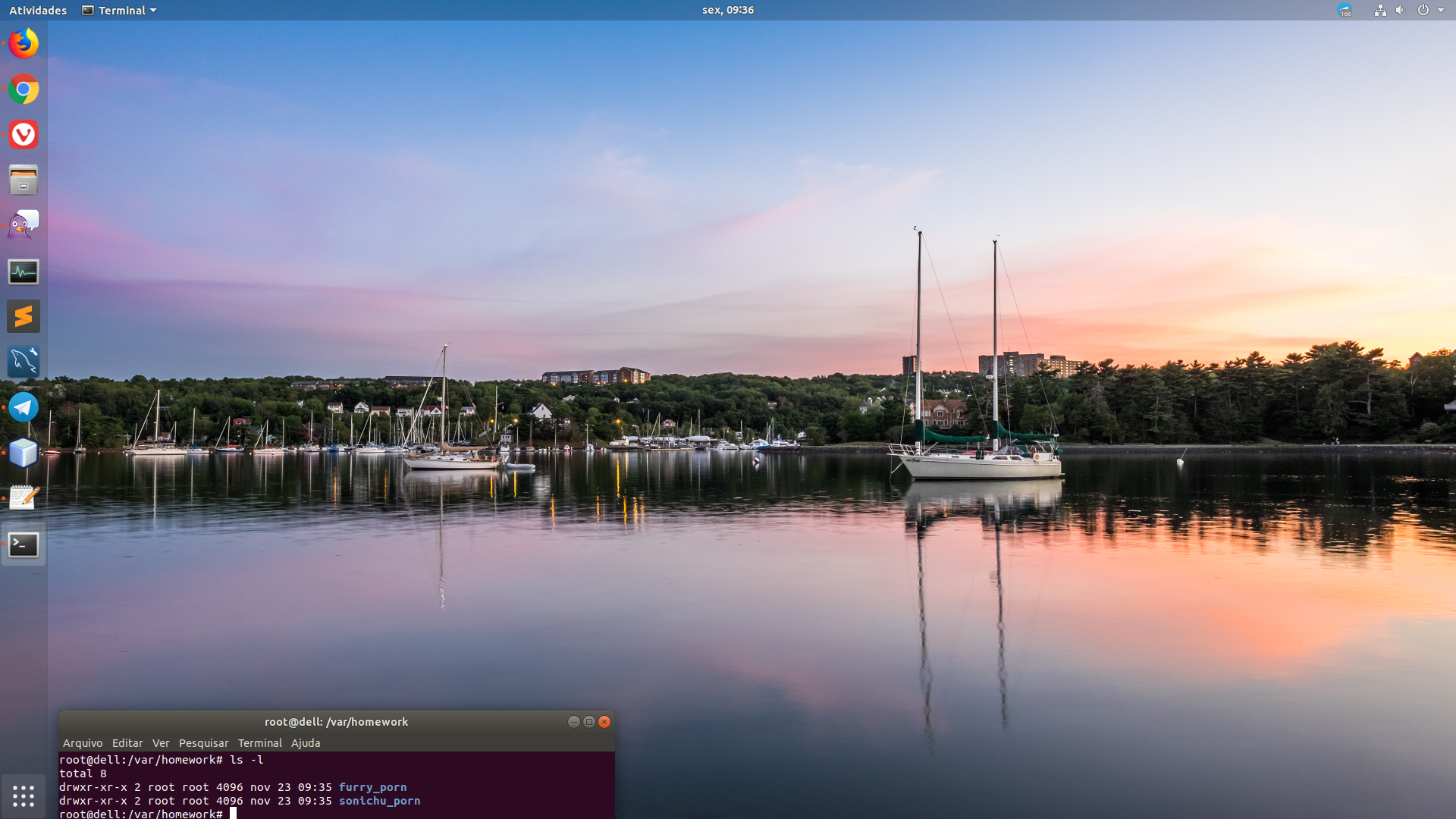Click the Telegram tray indicator icon
Screen dimensions: 1456x819
[x=1345, y=10]
